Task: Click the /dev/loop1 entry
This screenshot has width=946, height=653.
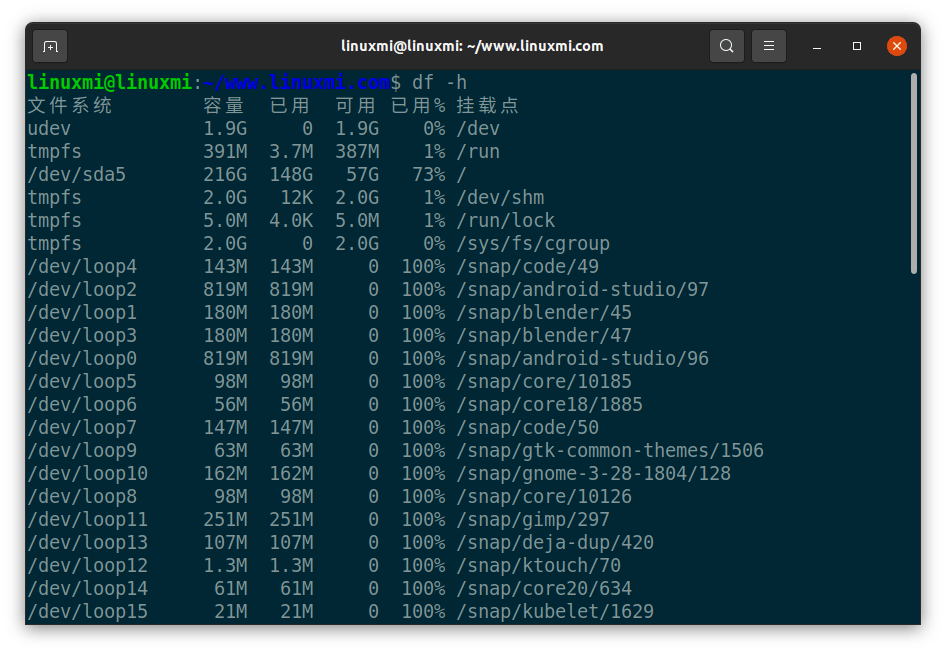Action: click(82, 313)
